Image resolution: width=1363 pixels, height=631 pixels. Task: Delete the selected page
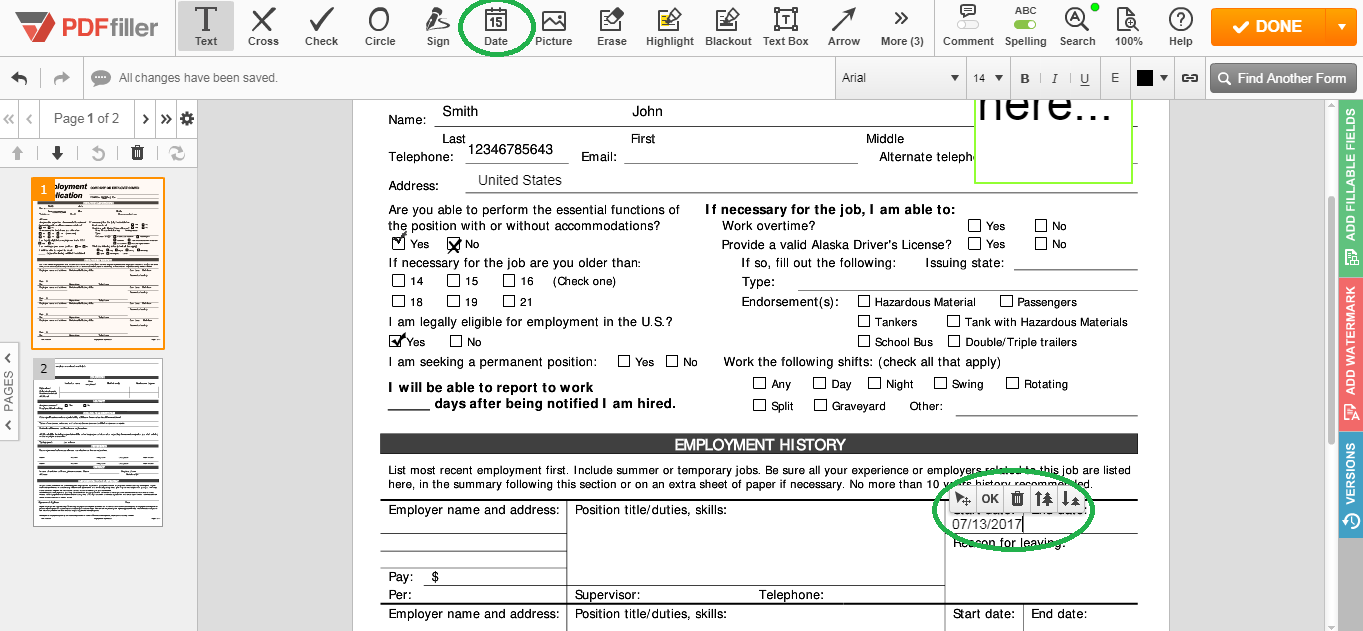tap(137, 152)
